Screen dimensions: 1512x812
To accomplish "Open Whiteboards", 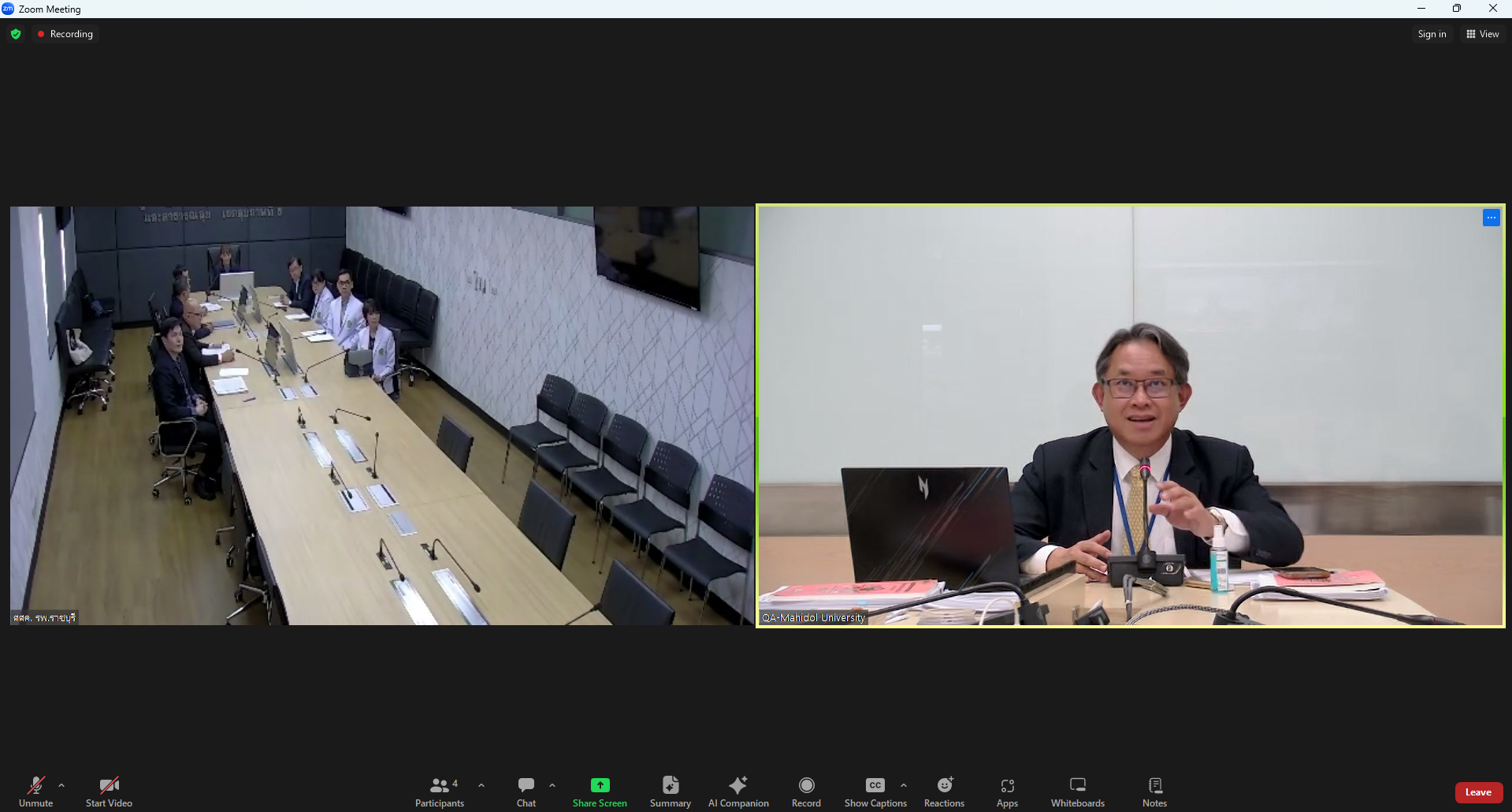I will [1077, 791].
